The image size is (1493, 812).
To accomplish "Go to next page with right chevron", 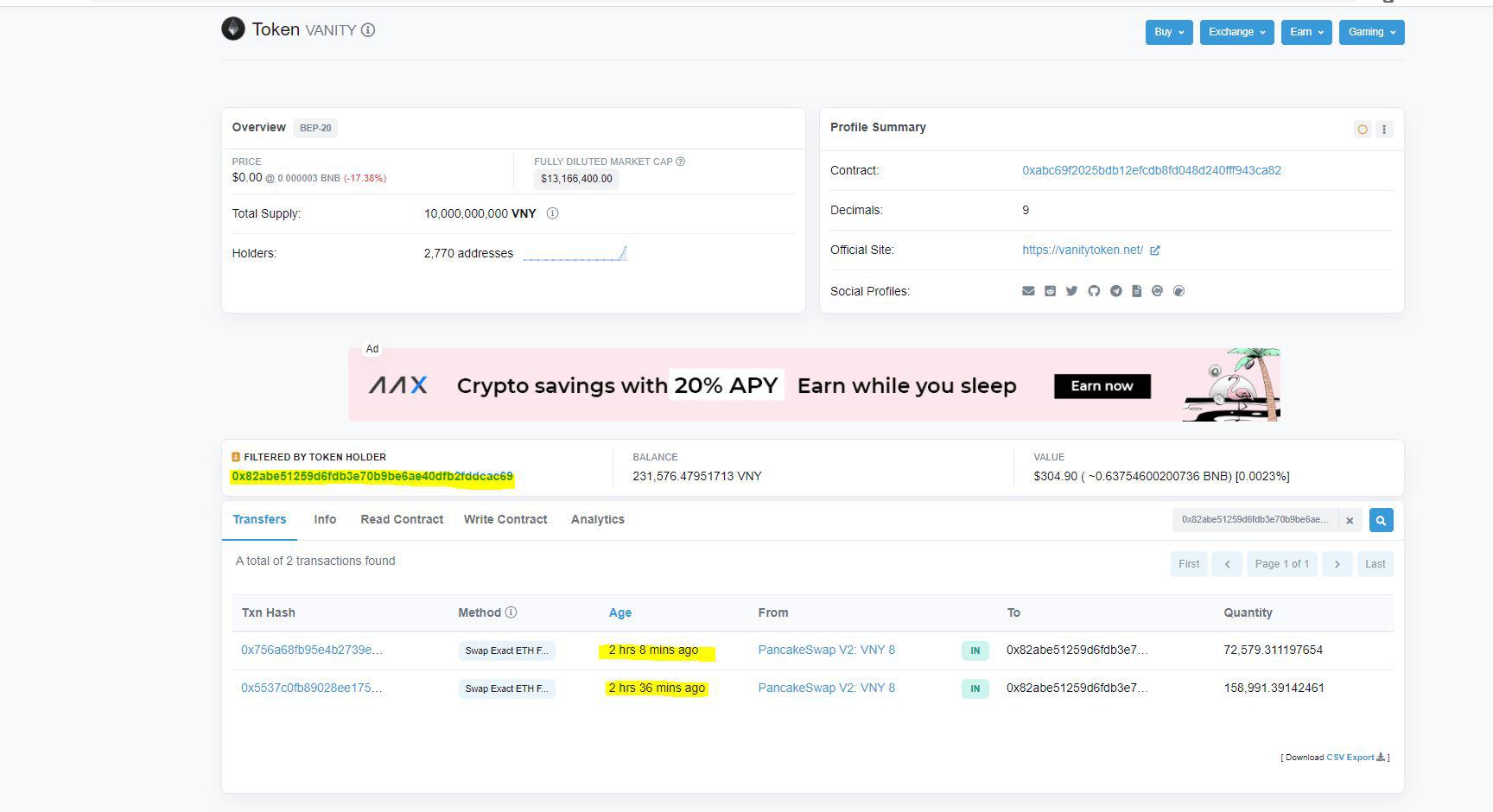I will 1337,564.
